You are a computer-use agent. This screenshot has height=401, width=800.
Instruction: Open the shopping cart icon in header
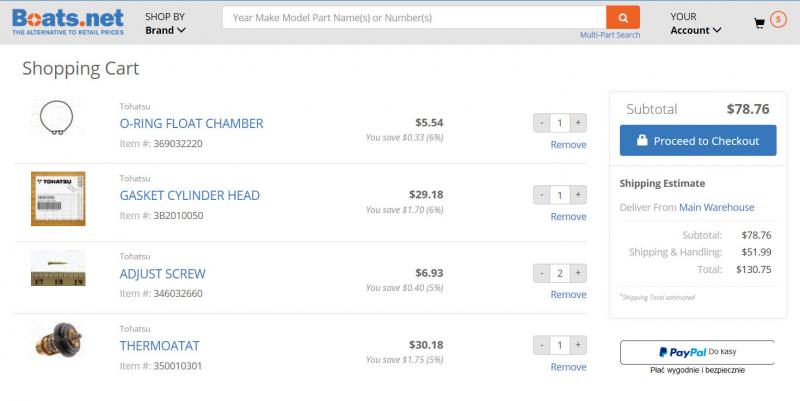click(x=760, y=22)
